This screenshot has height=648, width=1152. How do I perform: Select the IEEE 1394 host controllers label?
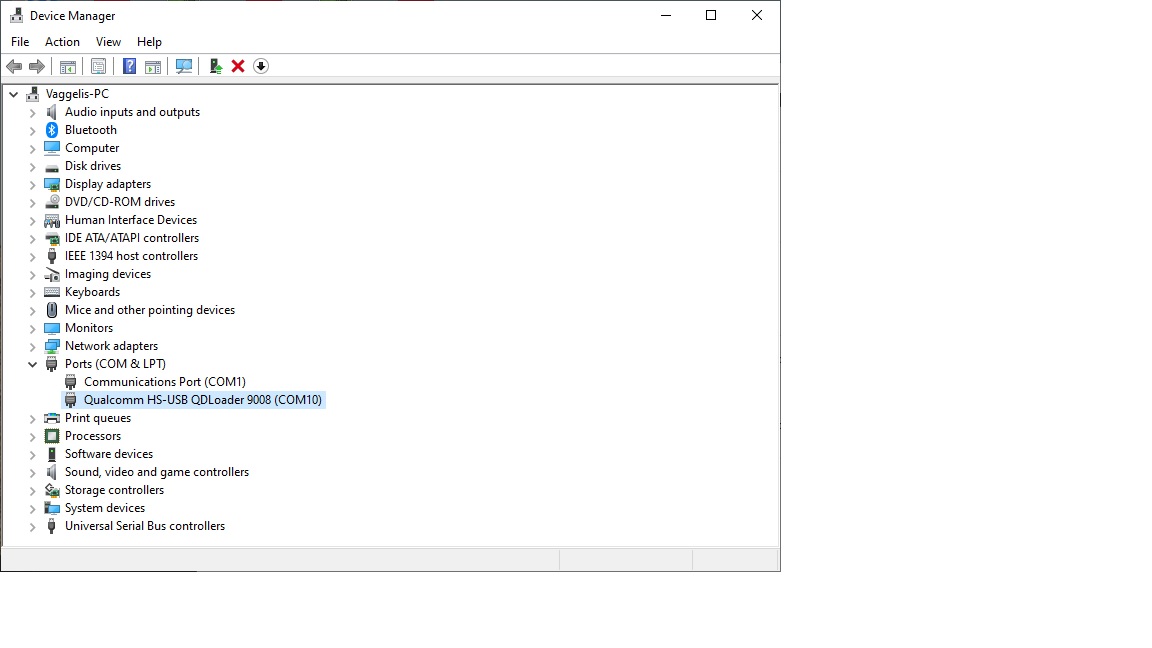132,256
